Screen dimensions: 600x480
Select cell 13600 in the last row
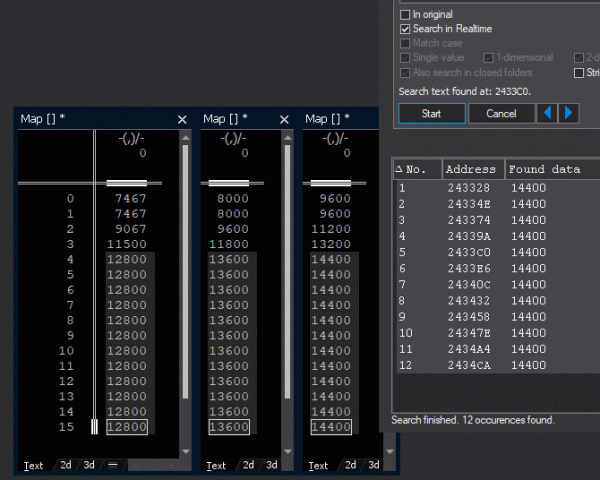(229, 427)
